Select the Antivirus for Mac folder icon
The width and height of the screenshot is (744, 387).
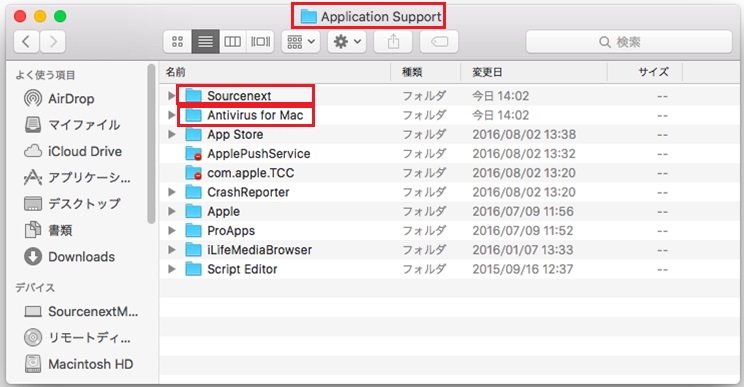tap(193, 115)
